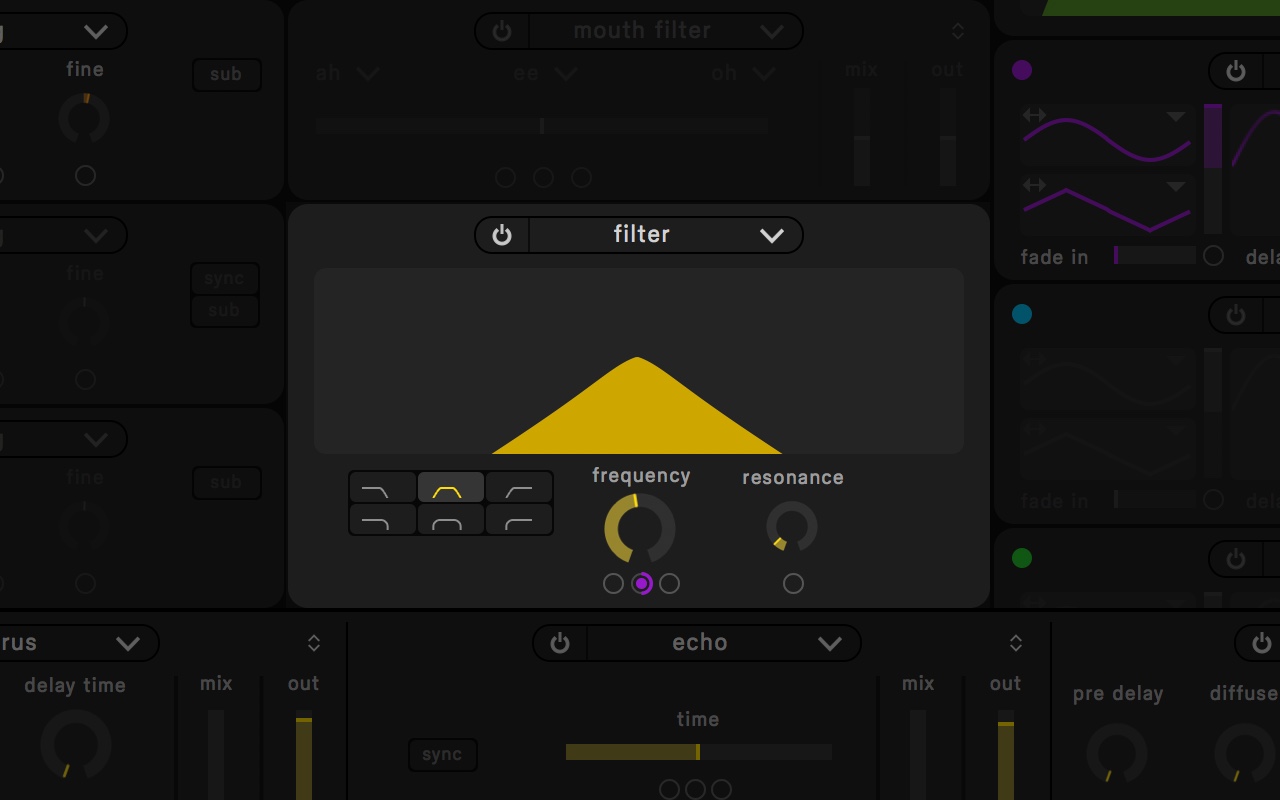Toggle the blue LFO power button
The image size is (1280, 800).
[1236, 315]
